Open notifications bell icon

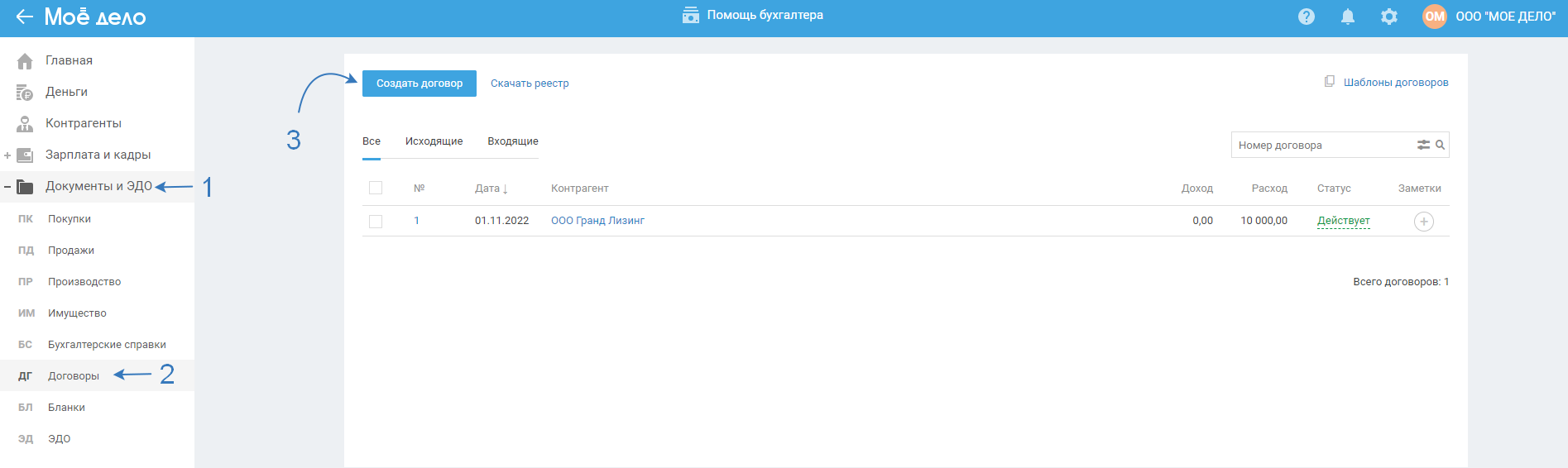pos(1347,17)
